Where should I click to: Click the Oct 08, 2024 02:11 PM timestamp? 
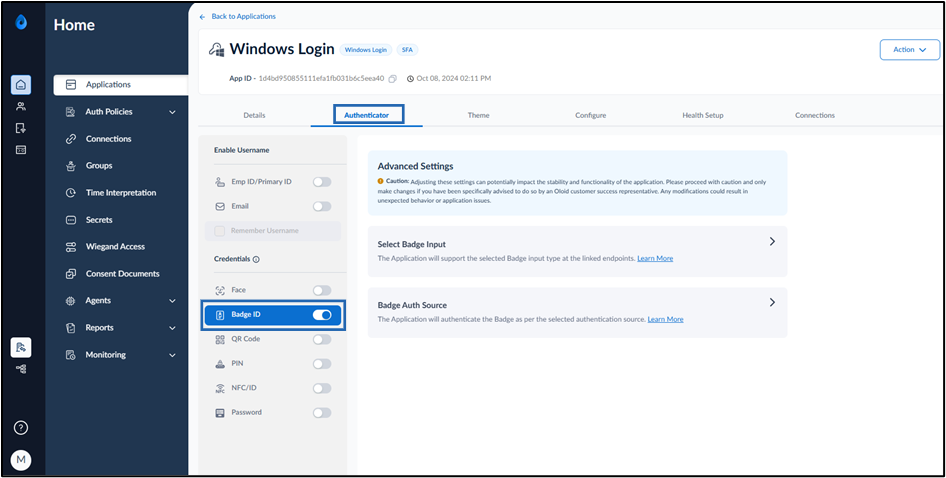[x=454, y=79]
